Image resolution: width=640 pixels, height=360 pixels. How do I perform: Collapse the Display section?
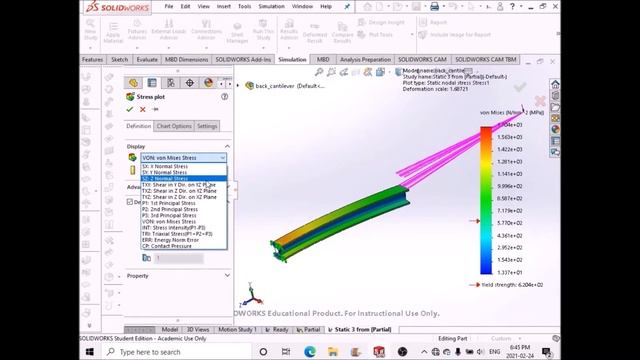pos(227,146)
